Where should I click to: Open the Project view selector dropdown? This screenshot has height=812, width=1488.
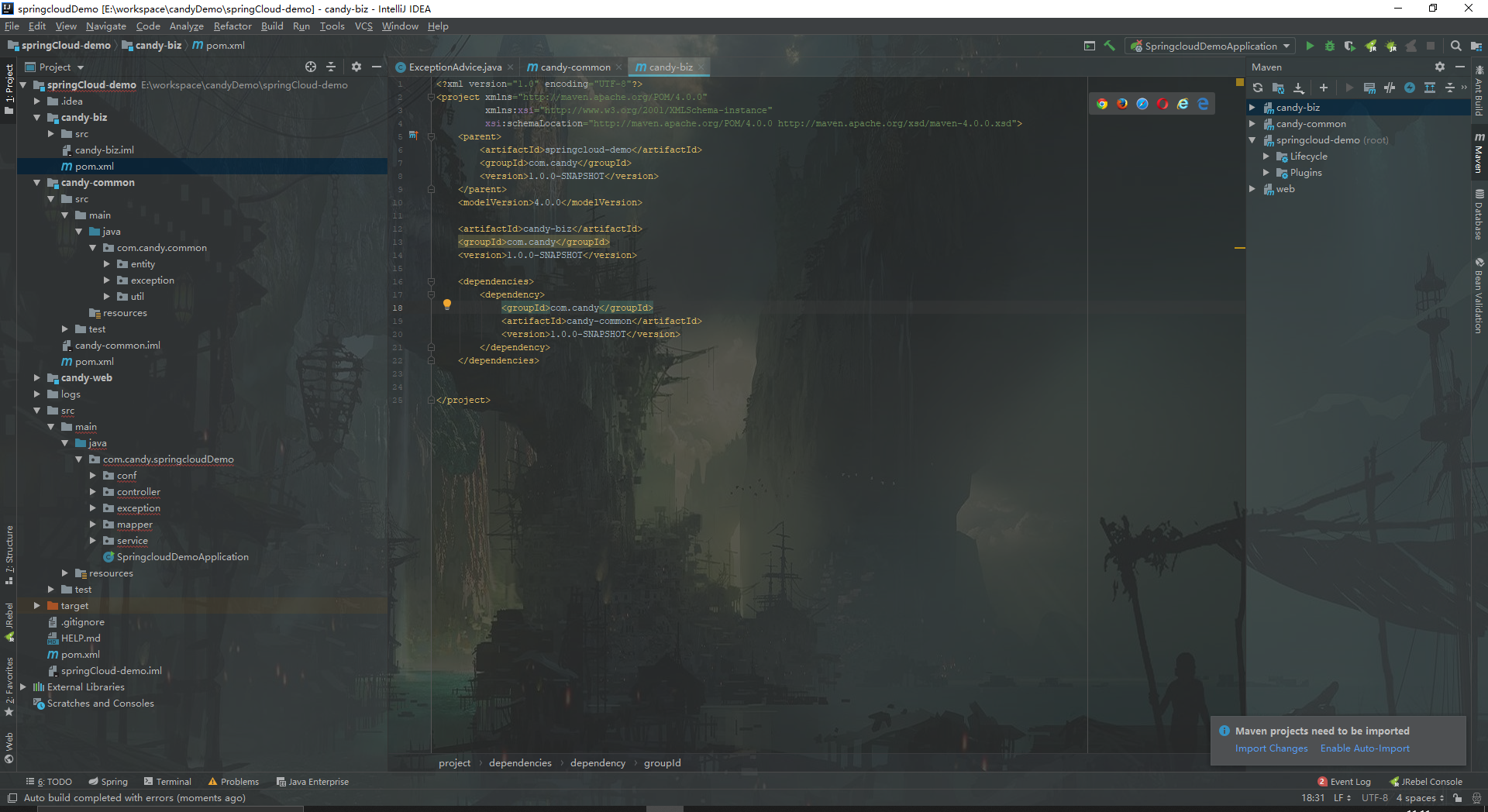point(54,67)
